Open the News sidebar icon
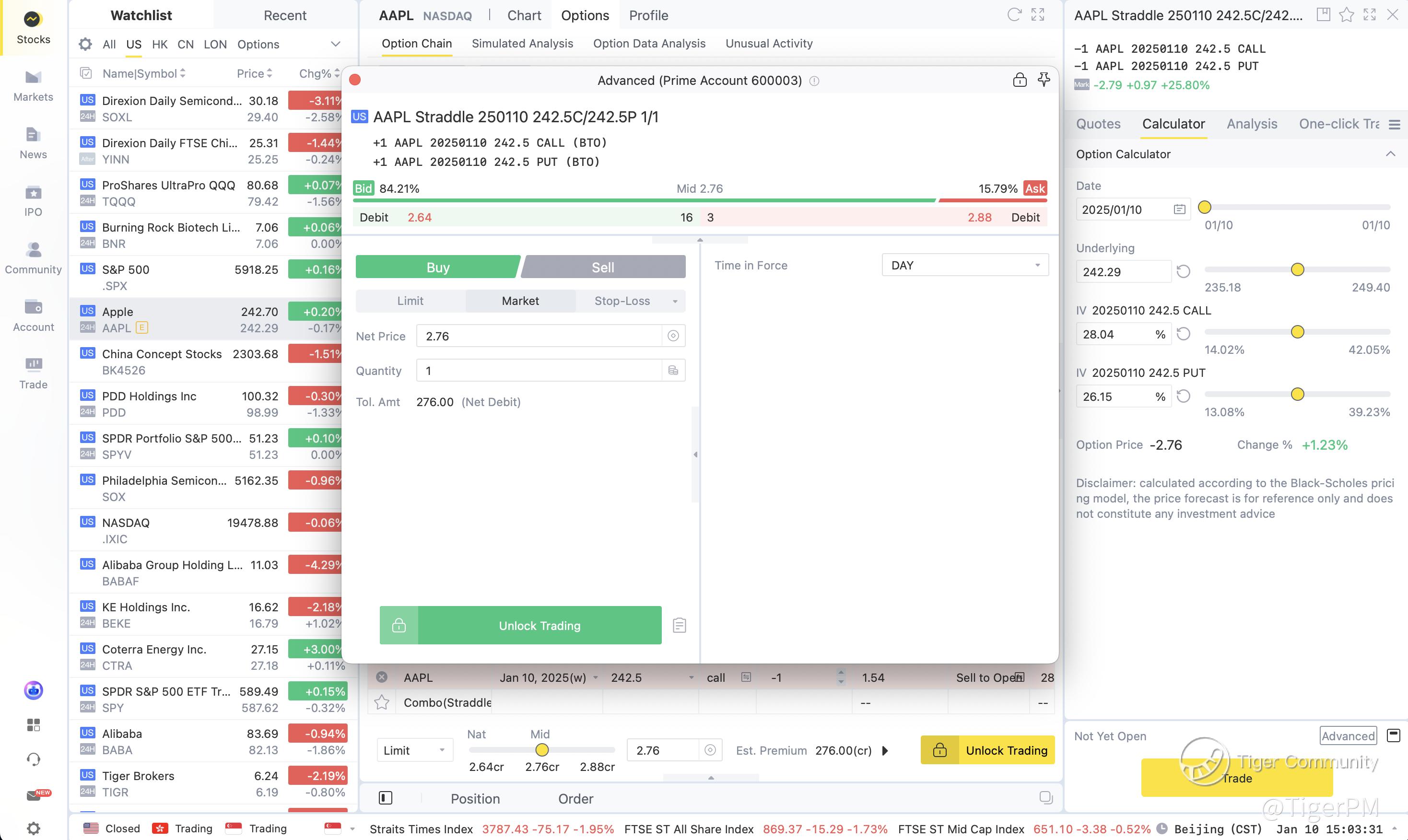The image size is (1408, 840). tap(33, 144)
